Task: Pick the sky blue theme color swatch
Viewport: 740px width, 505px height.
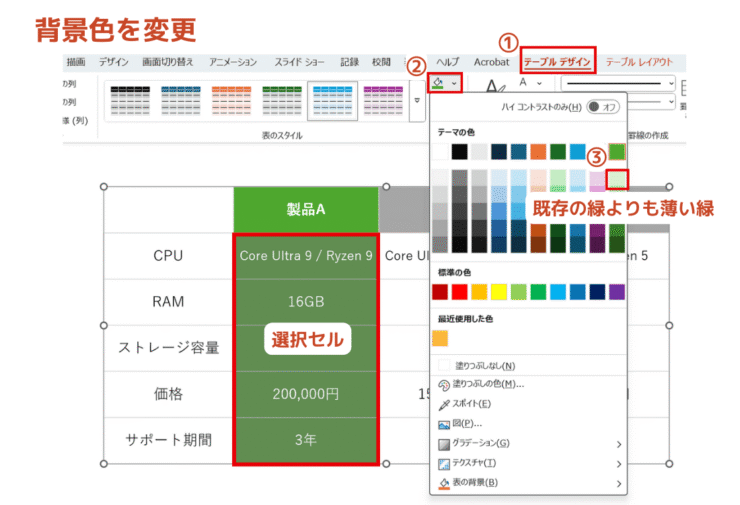Action: tap(578, 152)
